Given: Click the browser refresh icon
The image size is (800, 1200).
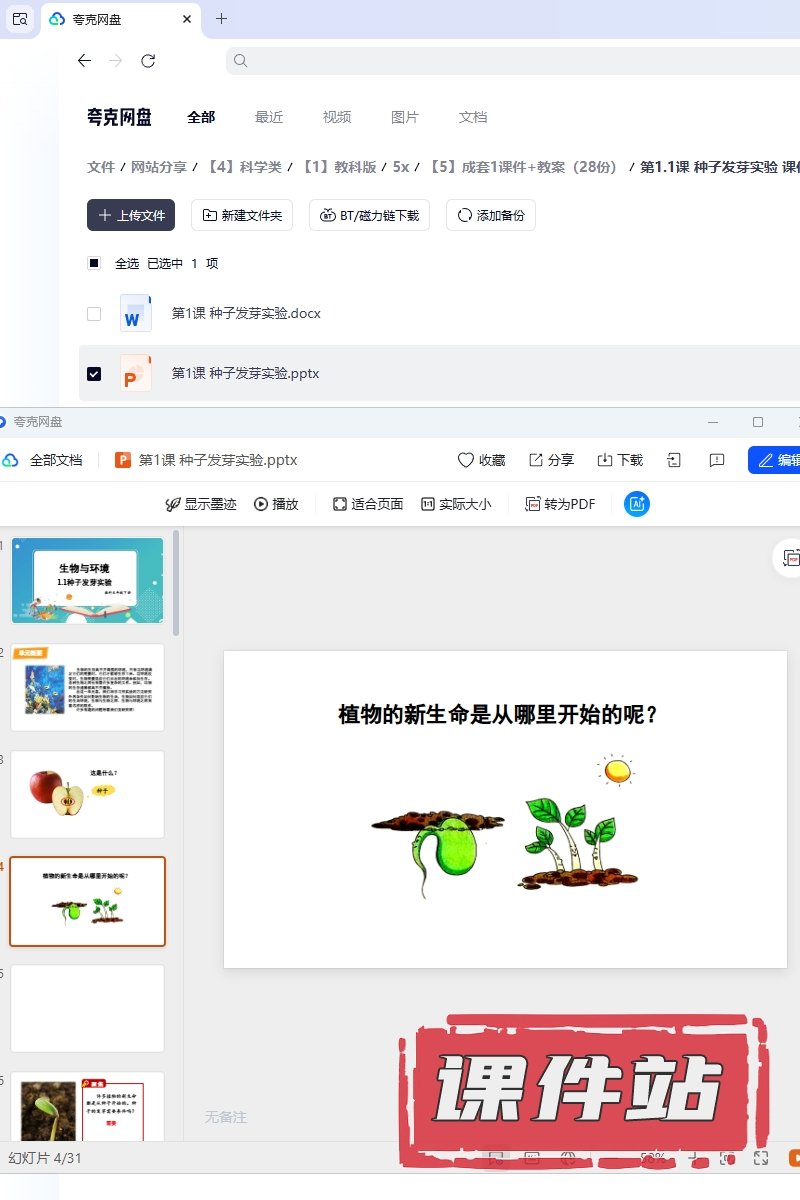Looking at the screenshot, I should tap(148, 61).
